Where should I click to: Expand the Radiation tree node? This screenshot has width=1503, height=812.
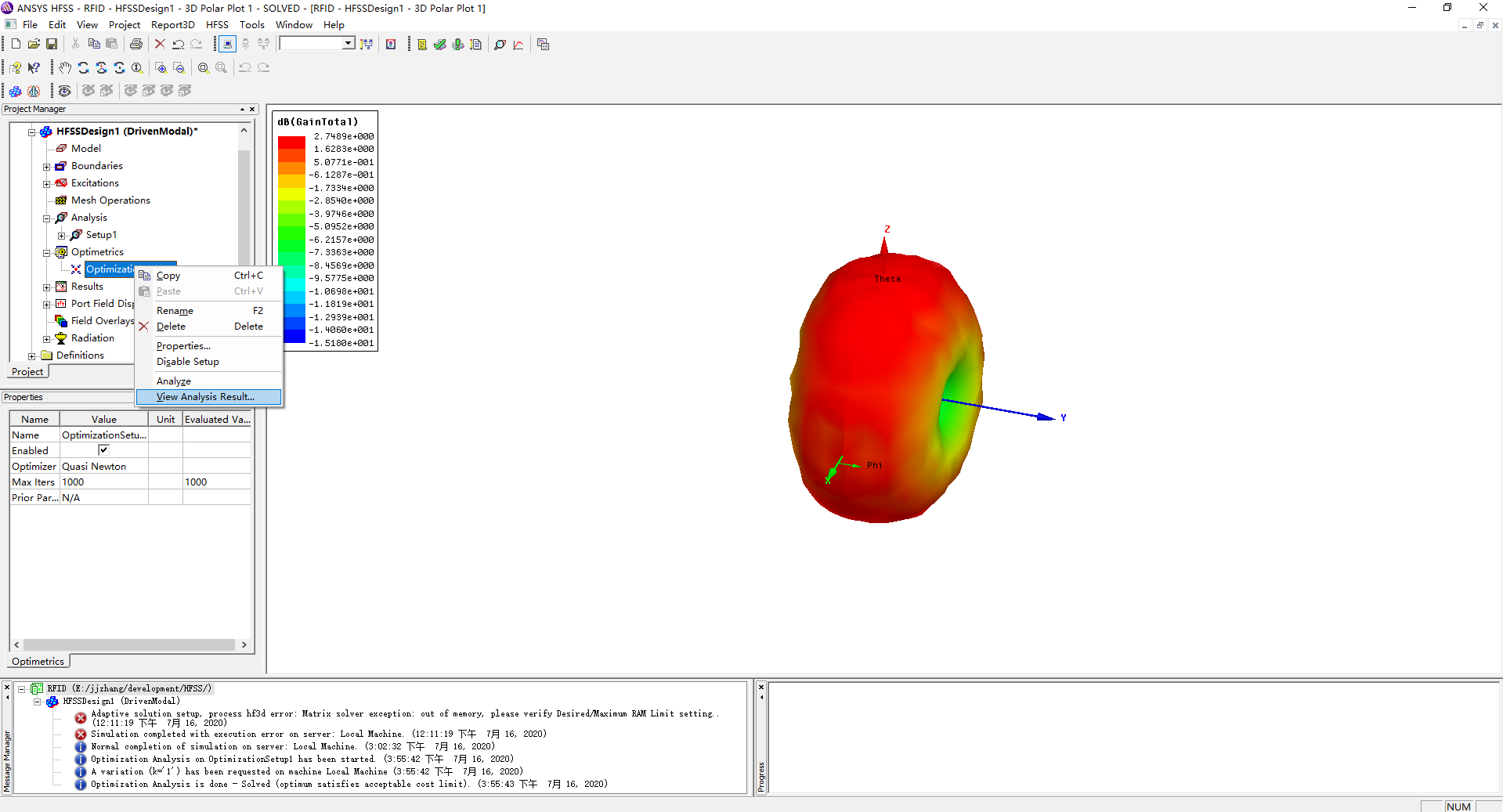click(46, 338)
